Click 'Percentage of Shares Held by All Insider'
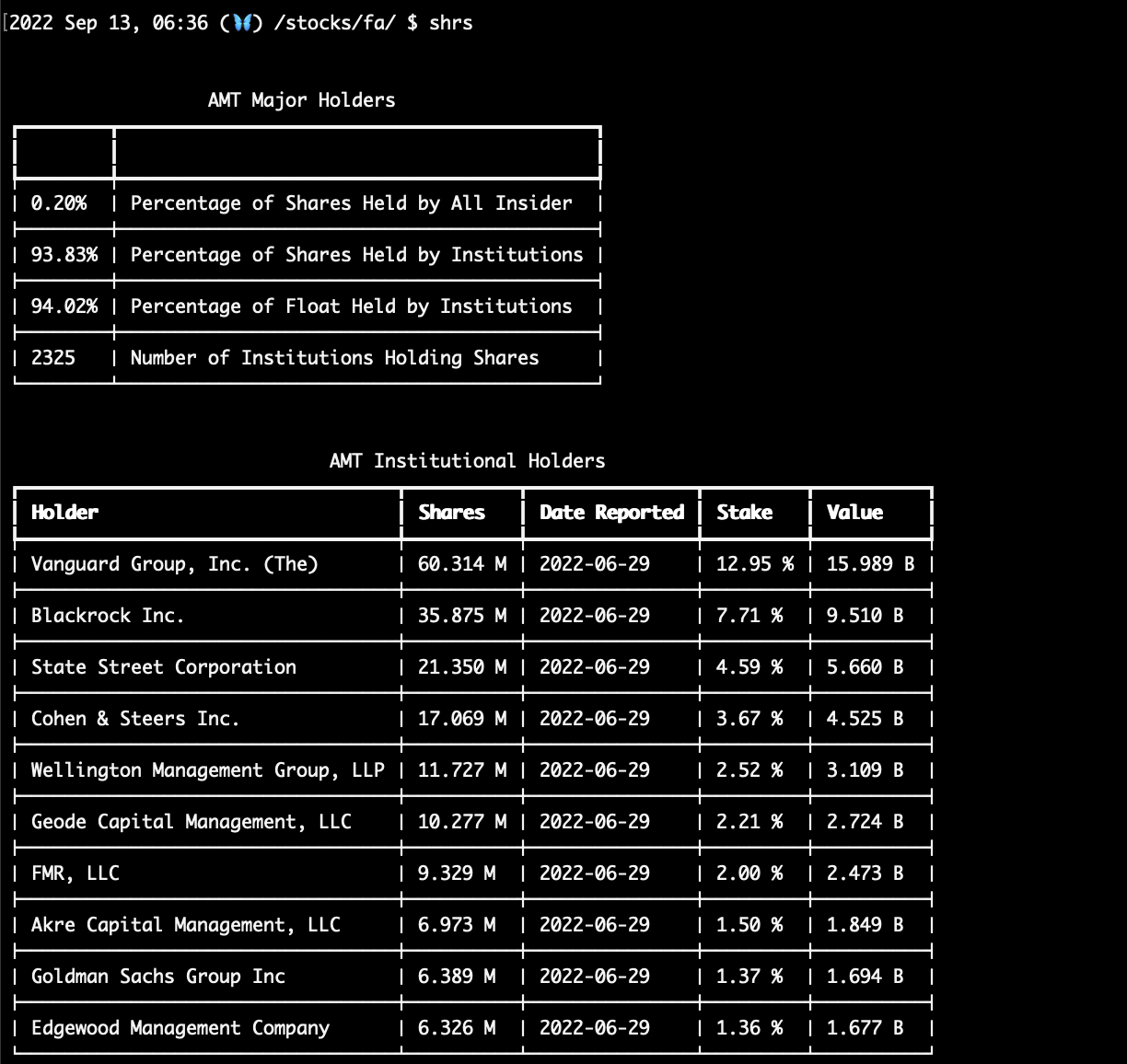 pos(352,203)
